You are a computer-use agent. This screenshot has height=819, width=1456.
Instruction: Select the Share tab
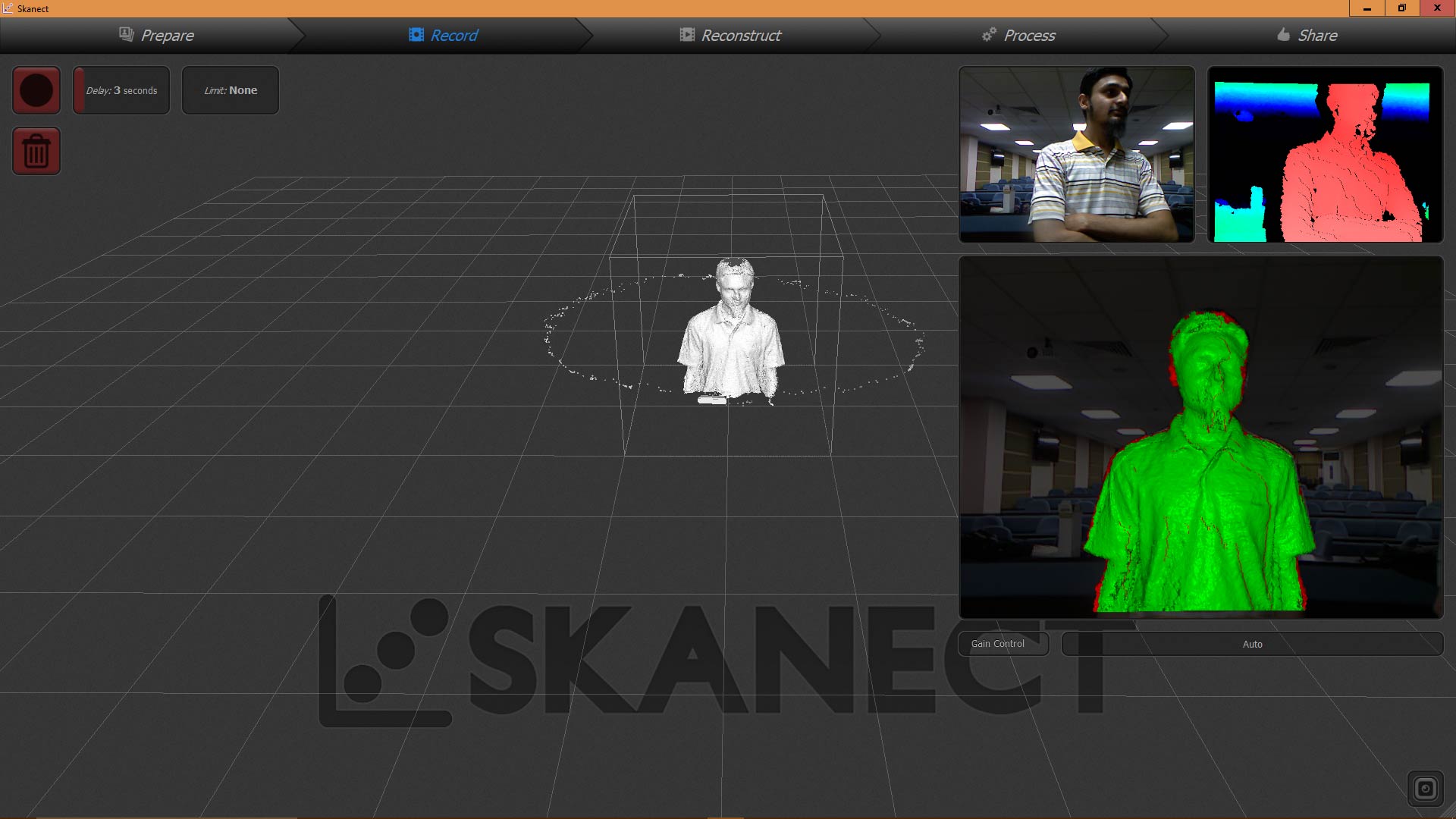1307,35
